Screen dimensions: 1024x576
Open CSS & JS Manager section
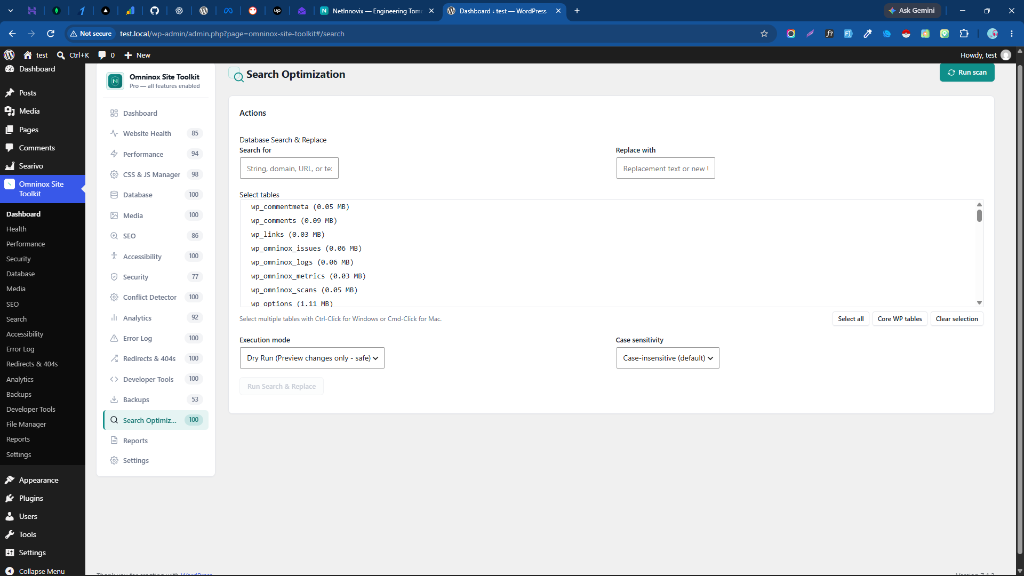point(155,174)
